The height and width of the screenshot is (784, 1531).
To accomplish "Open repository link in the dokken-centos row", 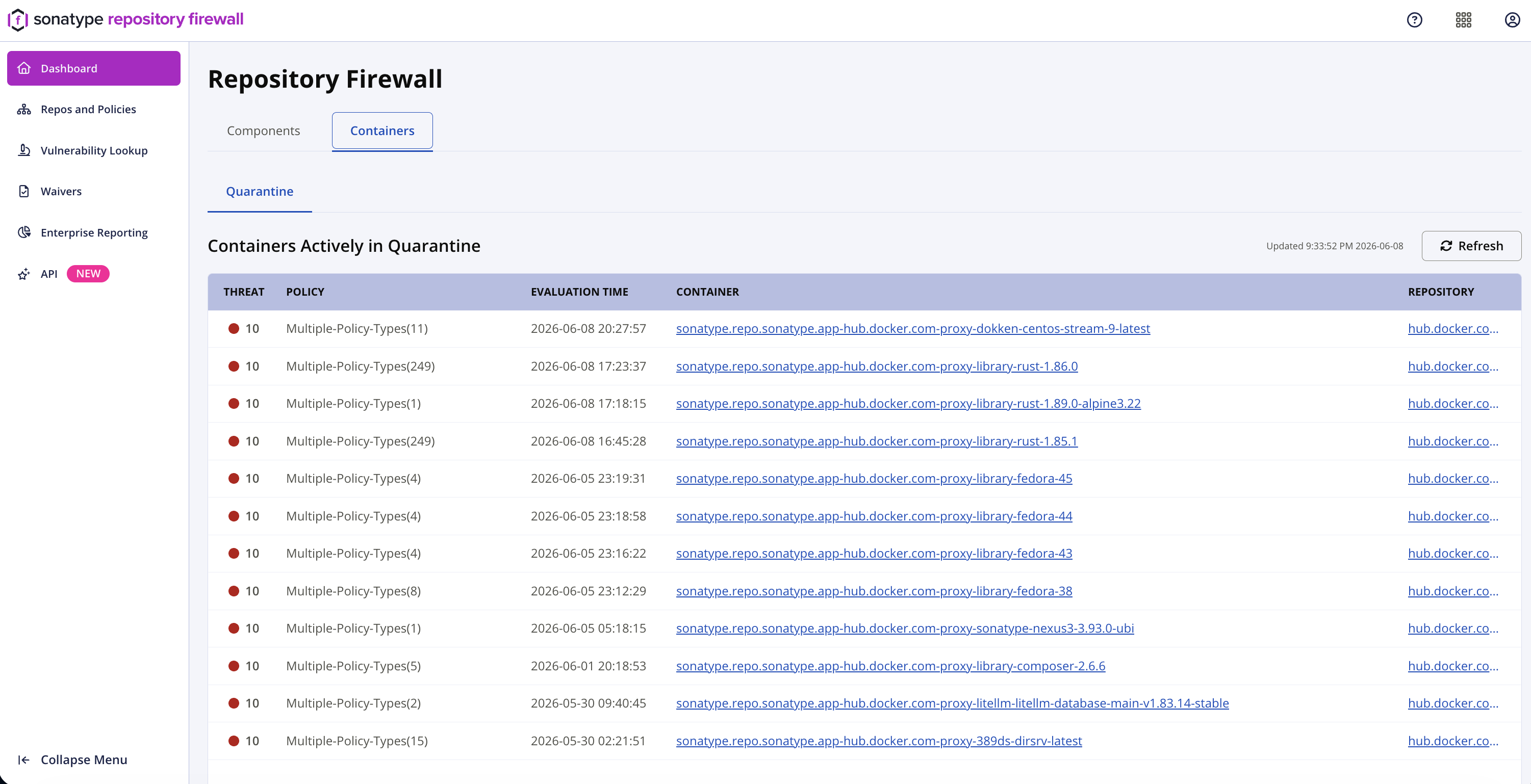I will pyautogui.click(x=1453, y=328).
